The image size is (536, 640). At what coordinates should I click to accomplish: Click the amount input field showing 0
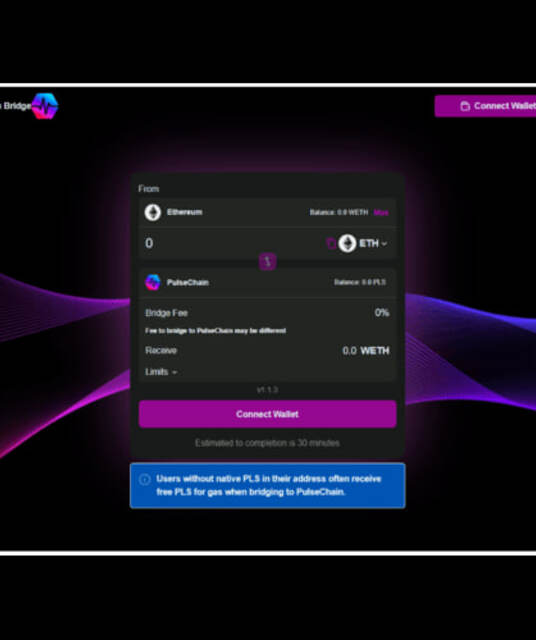pos(233,243)
